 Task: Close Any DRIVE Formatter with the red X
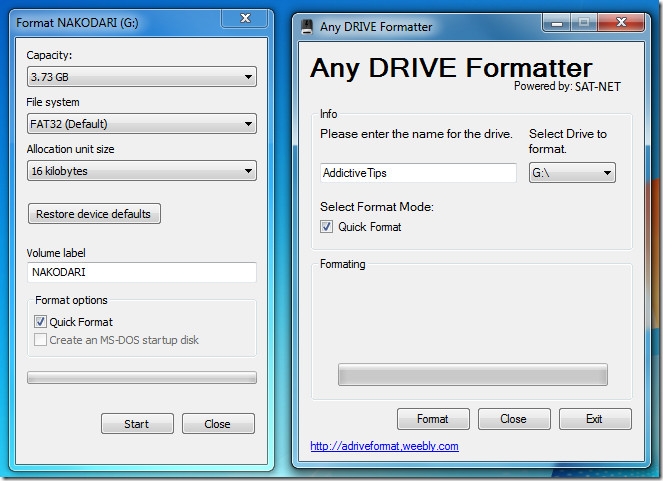pyautogui.click(x=621, y=22)
